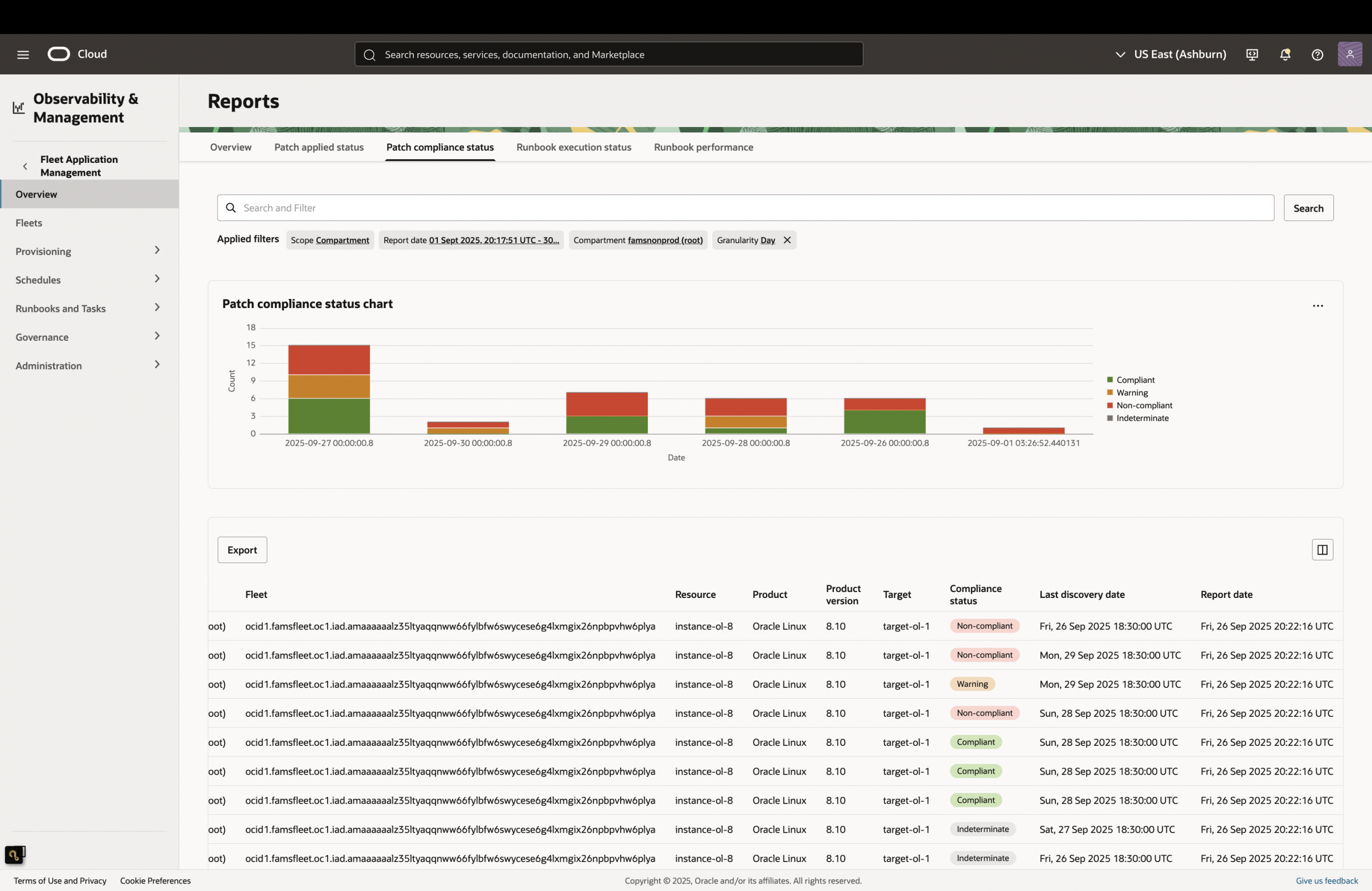1372x891 pixels.
Task: Switch to the Runbook execution status tab
Action: click(573, 147)
